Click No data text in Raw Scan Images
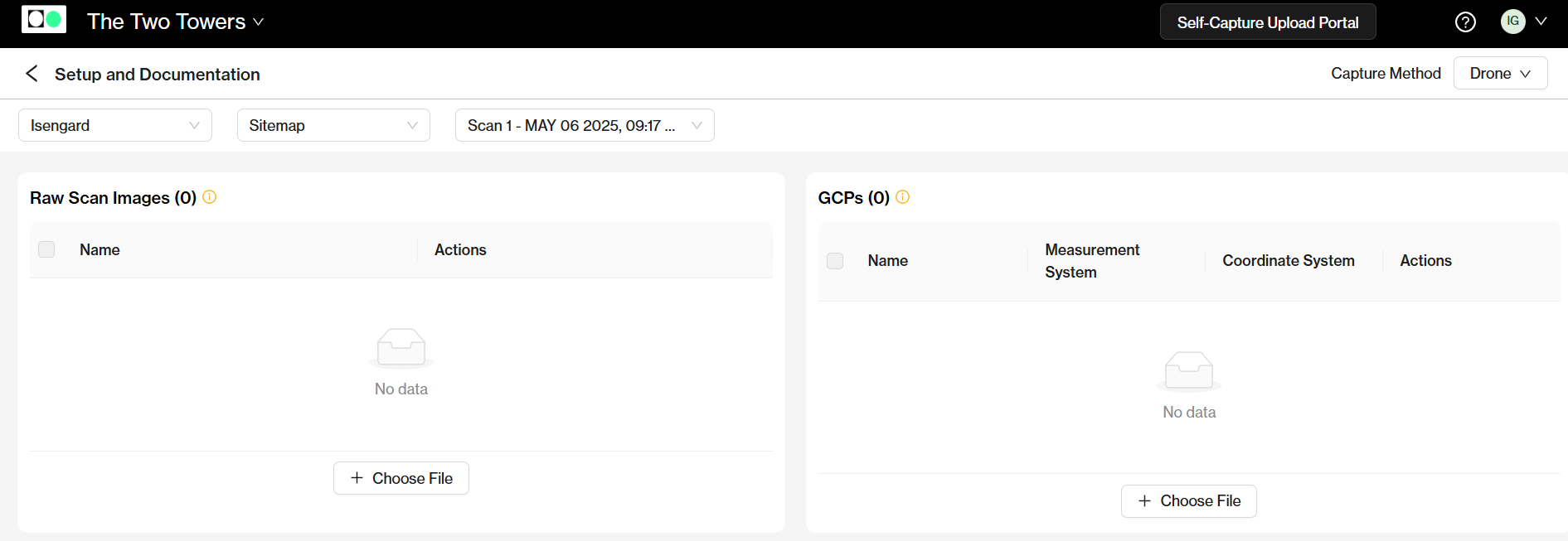The image size is (1568, 541). tap(401, 389)
